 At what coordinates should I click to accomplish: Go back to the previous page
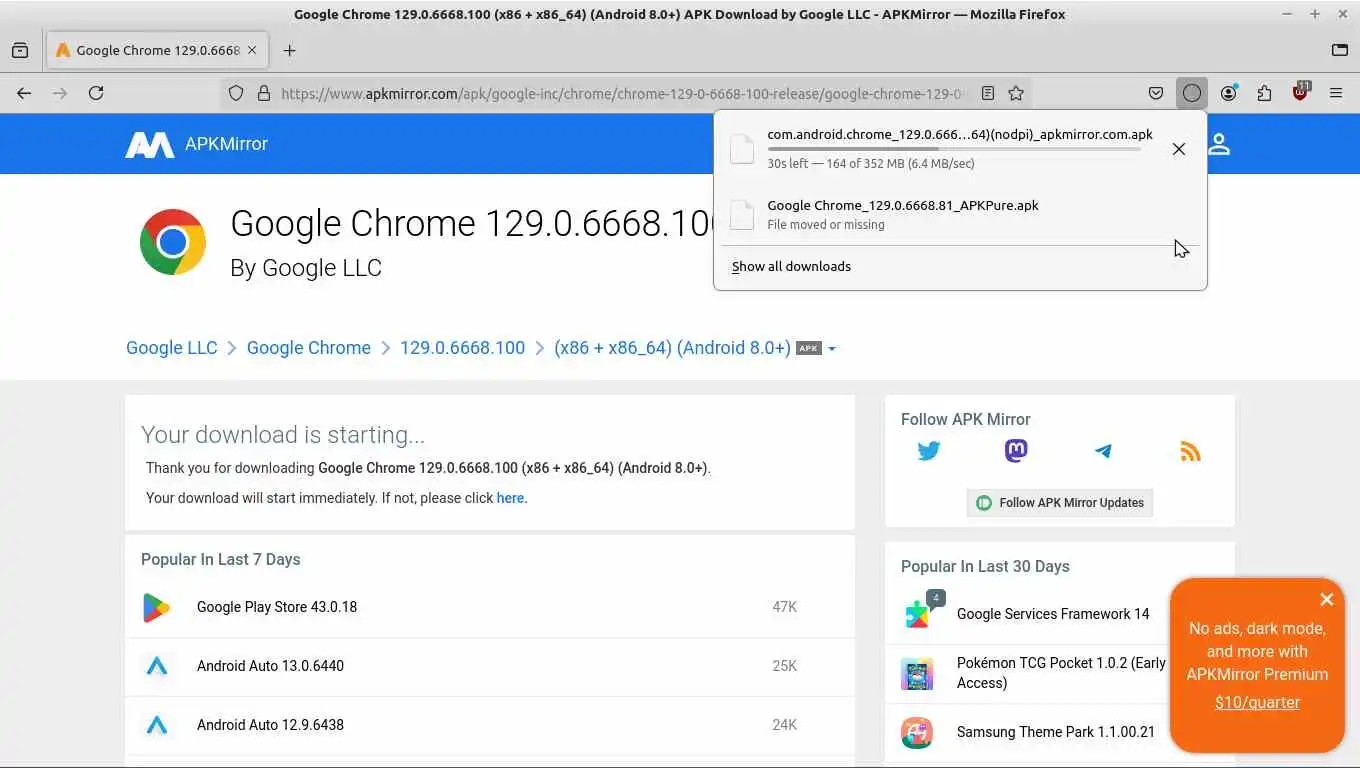coord(24,93)
